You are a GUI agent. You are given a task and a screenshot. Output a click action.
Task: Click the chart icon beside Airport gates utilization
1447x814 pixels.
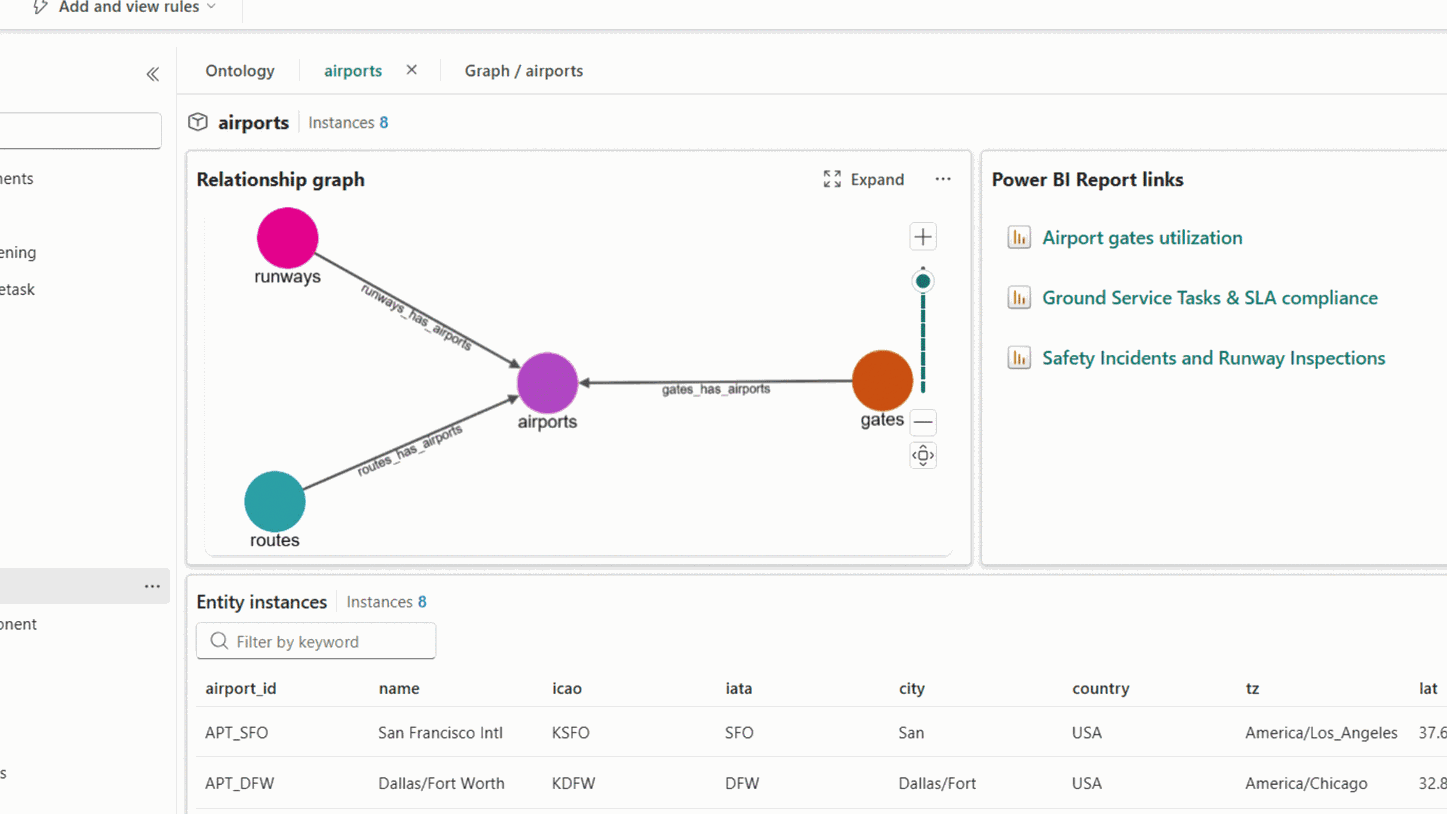(1018, 237)
